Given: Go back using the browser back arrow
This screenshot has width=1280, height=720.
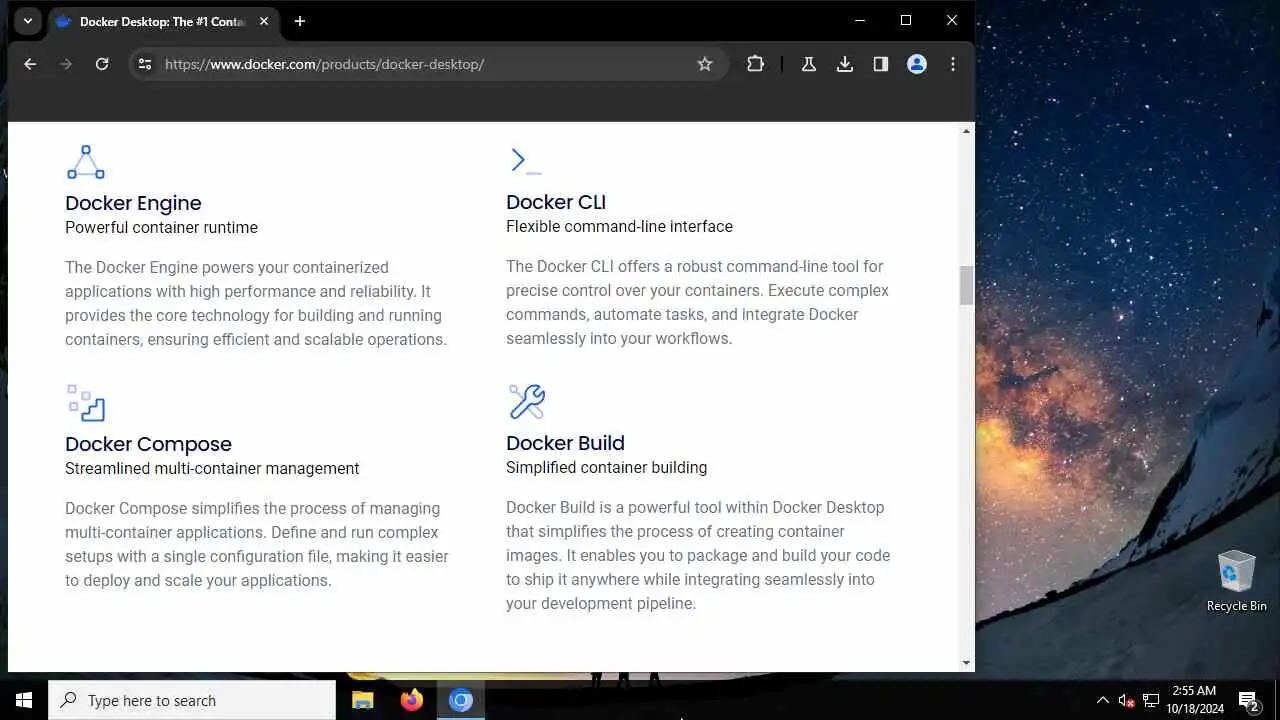Looking at the screenshot, I should click(x=30, y=64).
